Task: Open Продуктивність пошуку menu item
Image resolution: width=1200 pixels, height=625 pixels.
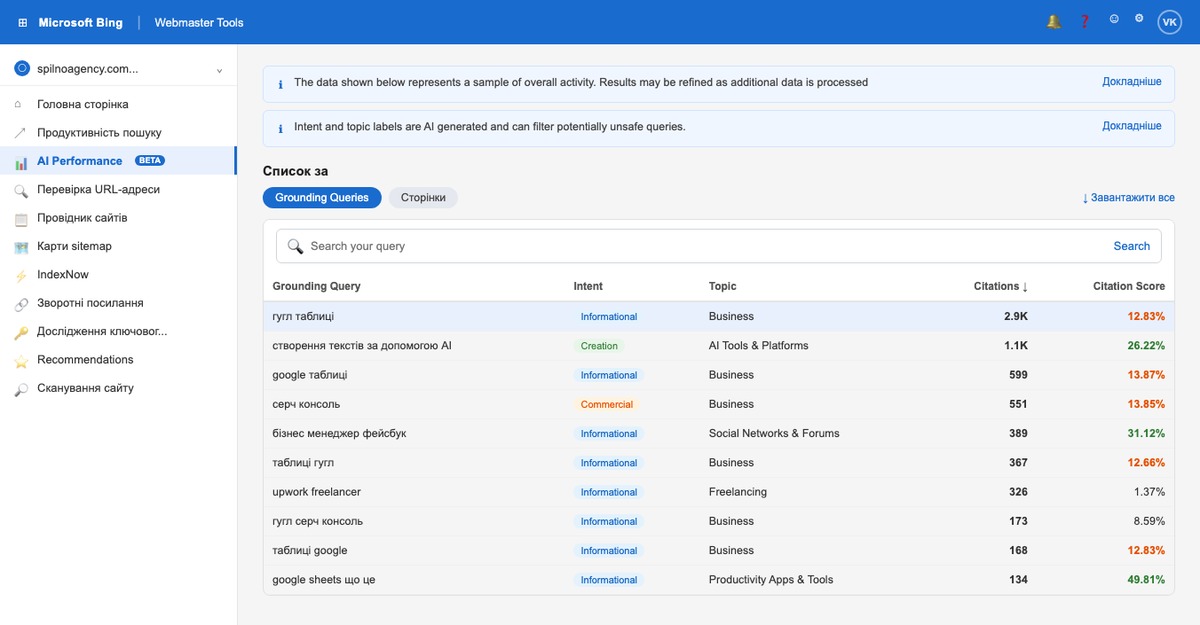Action: pos(118,133)
